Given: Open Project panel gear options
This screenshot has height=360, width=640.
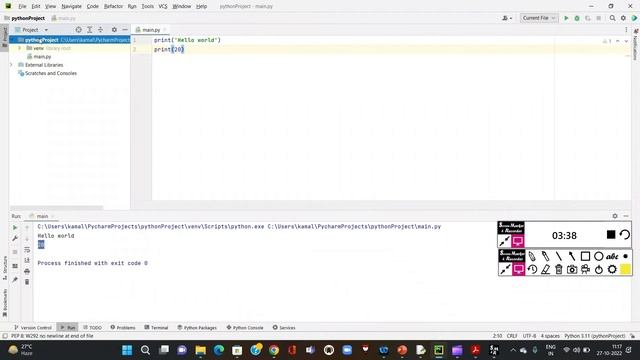Looking at the screenshot, I should [x=114, y=30].
